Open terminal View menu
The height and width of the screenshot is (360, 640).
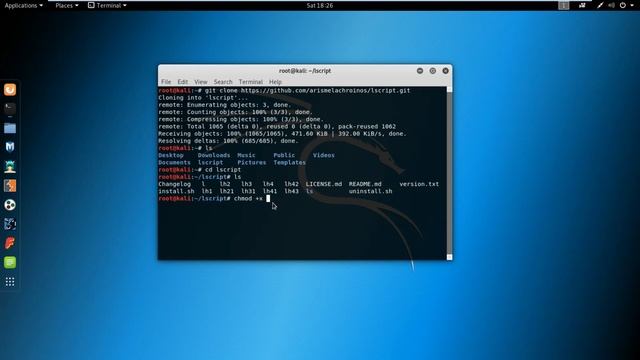pyautogui.click(x=200, y=82)
